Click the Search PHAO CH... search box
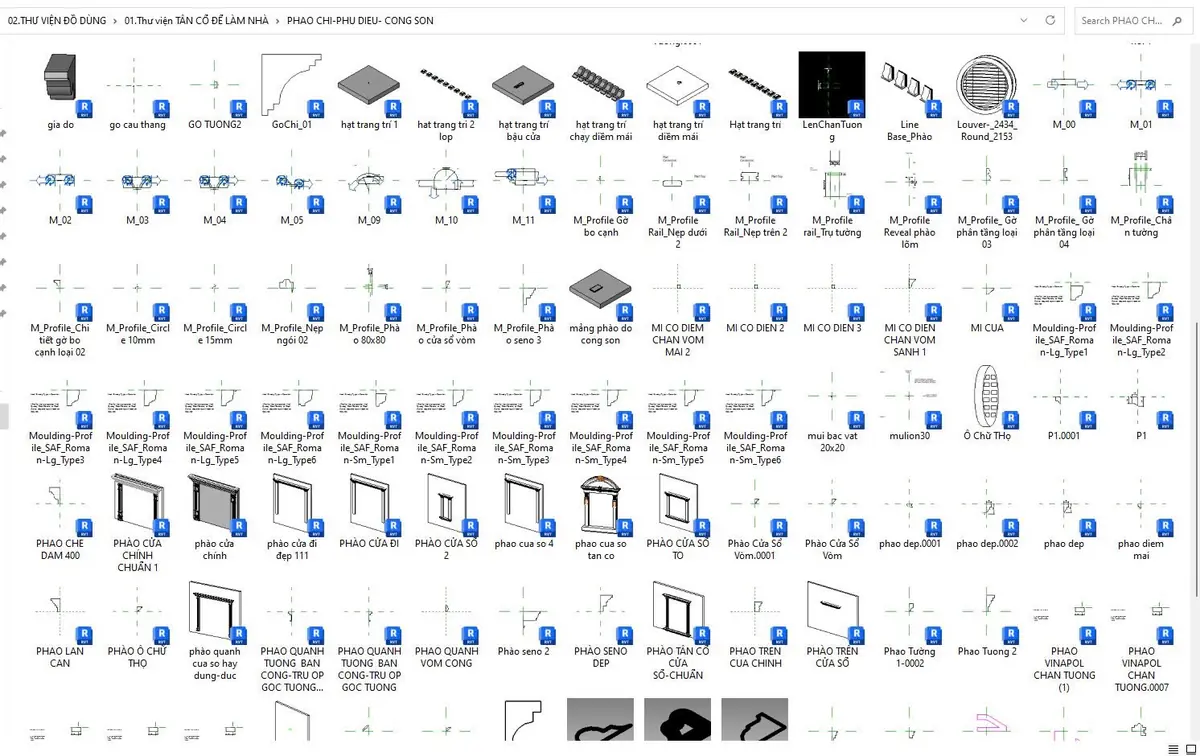The height and width of the screenshot is (756, 1200). tap(1135, 20)
